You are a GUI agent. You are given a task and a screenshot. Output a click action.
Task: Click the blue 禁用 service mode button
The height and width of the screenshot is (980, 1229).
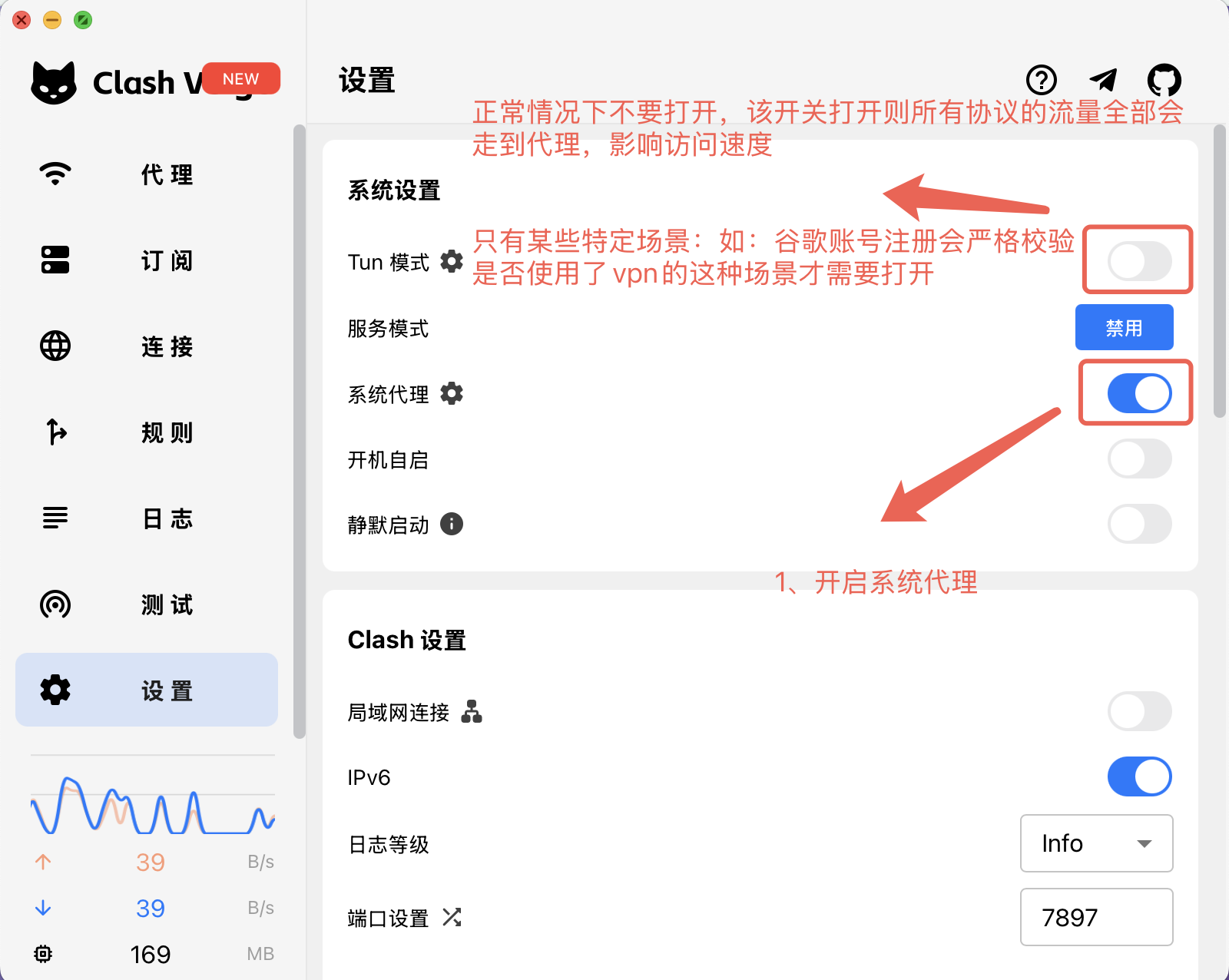[1125, 327]
